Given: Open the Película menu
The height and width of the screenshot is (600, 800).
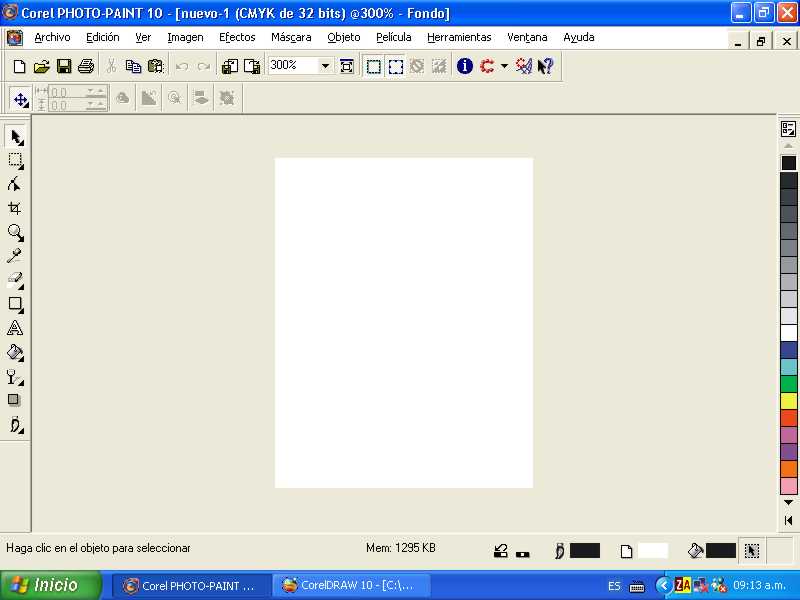Looking at the screenshot, I should click(x=393, y=37).
